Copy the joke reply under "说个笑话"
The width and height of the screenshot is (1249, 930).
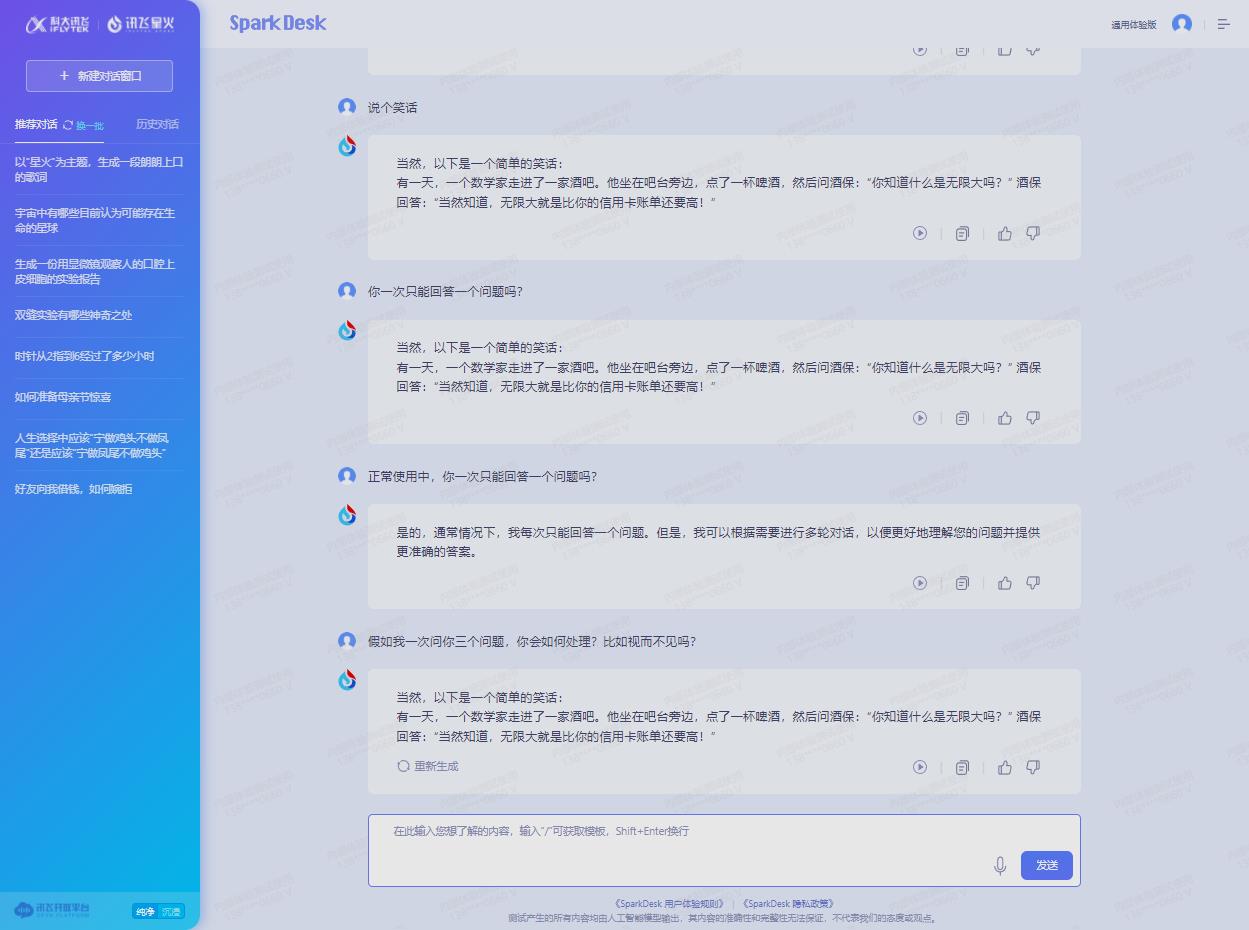[962, 233]
